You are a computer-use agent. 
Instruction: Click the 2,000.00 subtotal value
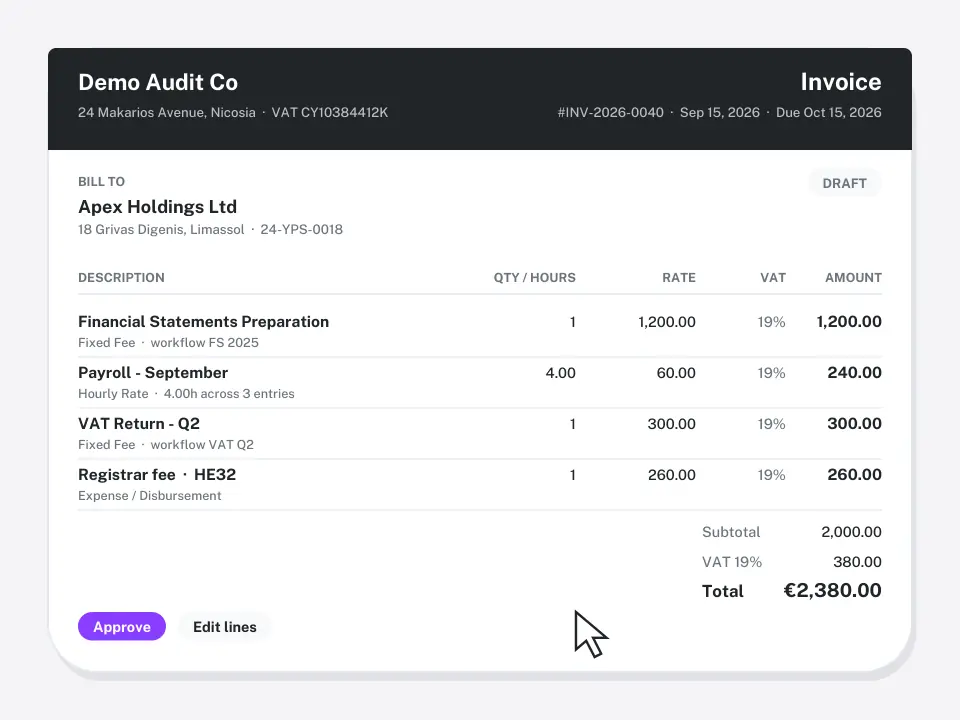point(851,532)
